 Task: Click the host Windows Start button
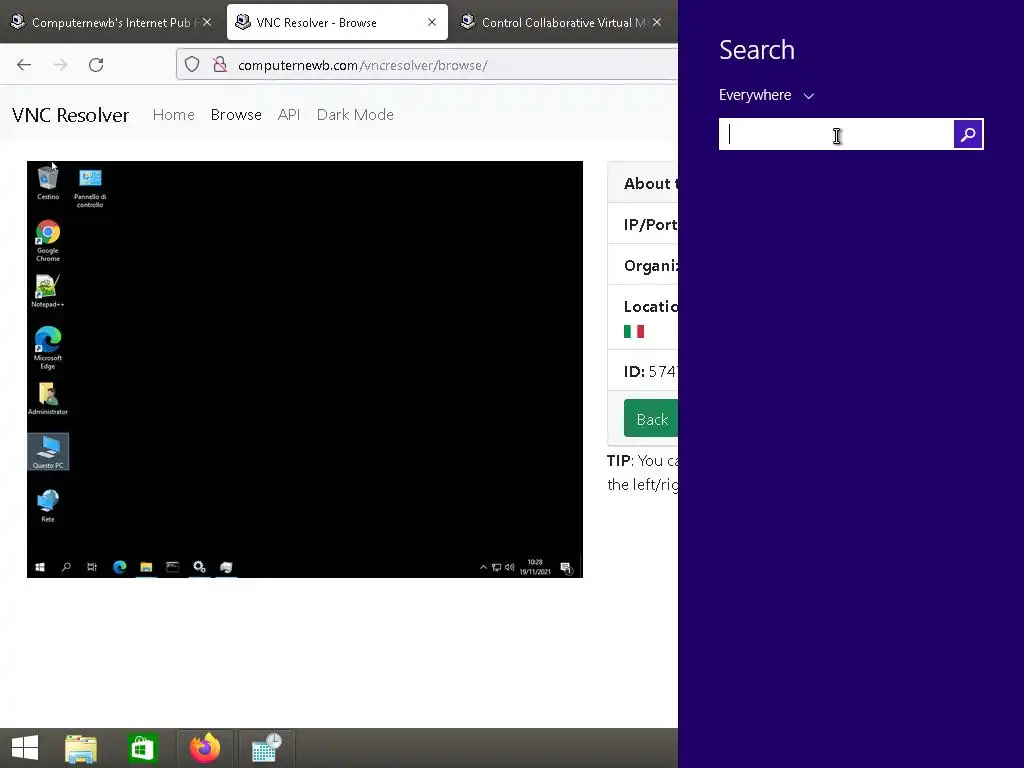pyautogui.click(x=25, y=748)
